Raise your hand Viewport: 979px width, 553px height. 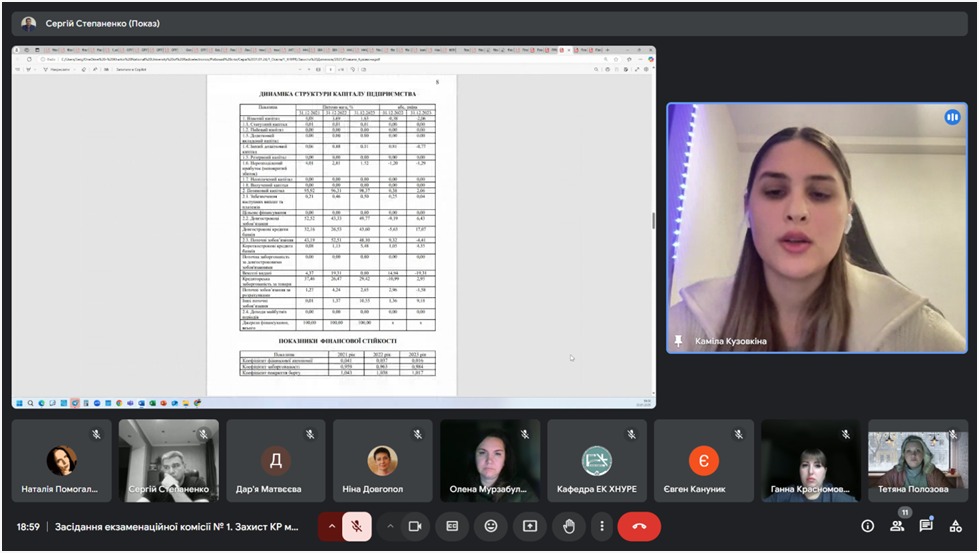point(568,526)
